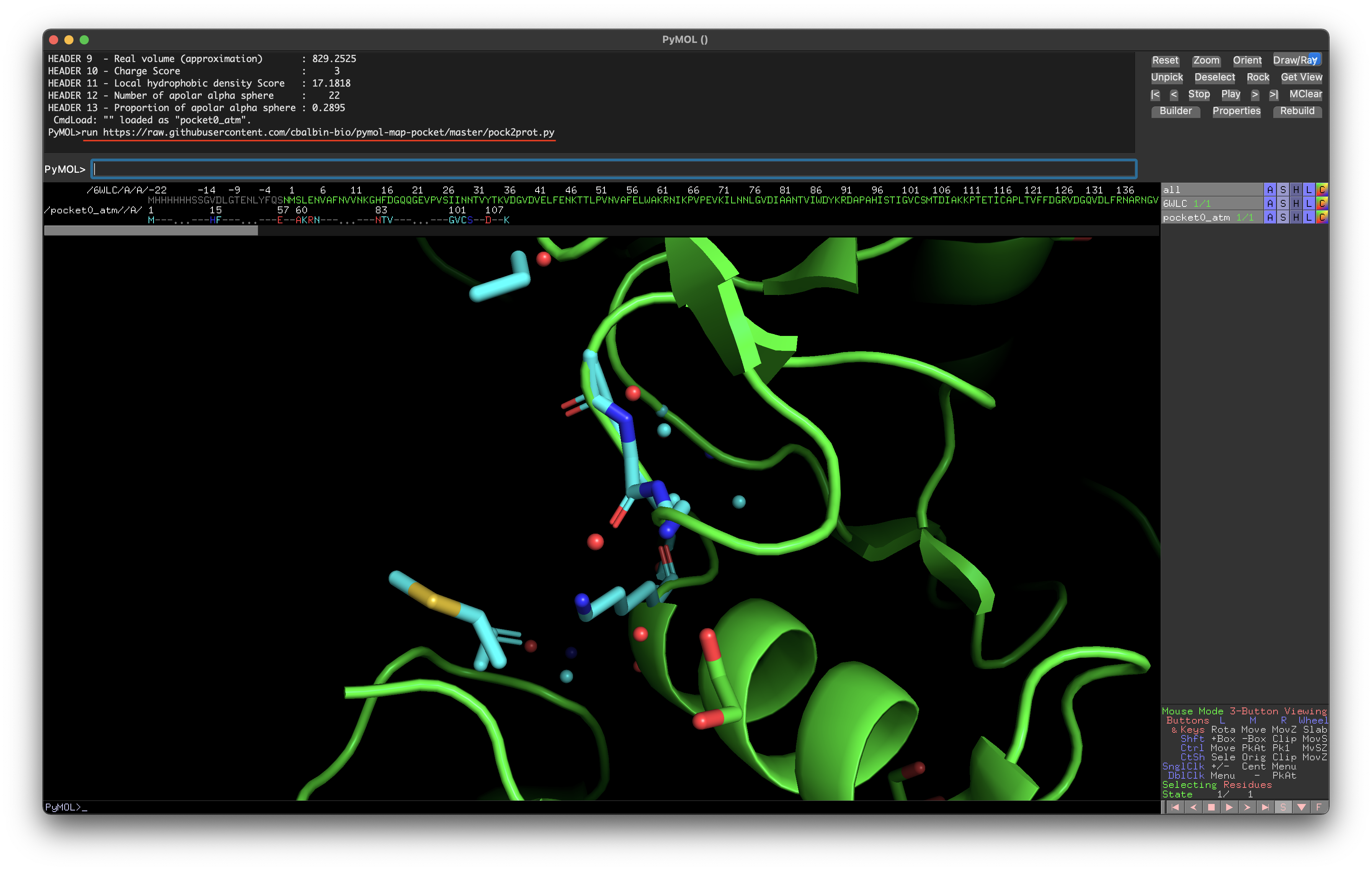Open Show menu for the pocket0_atm object
Image resolution: width=1372 pixels, height=871 pixels.
point(1282,218)
